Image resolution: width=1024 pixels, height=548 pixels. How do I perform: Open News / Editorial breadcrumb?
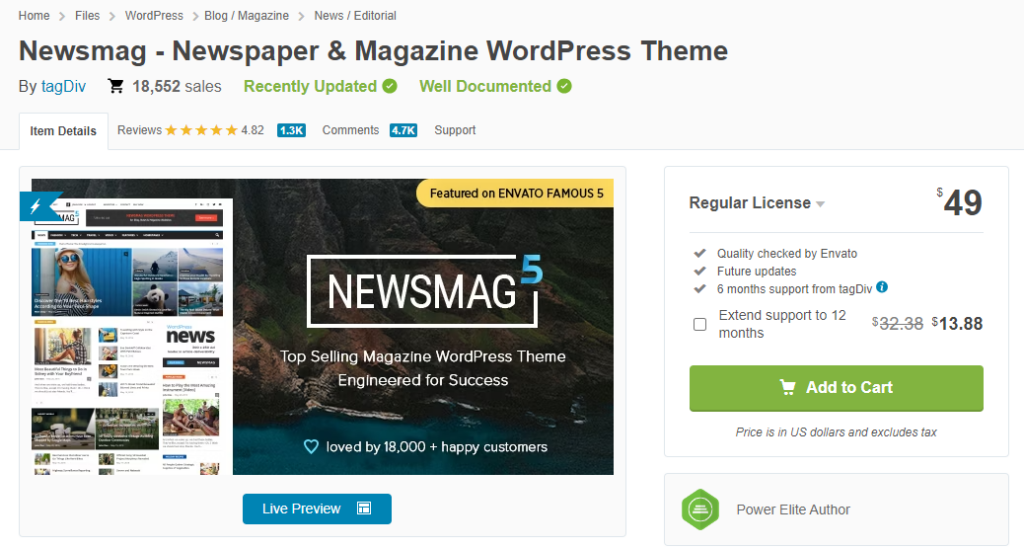355,16
